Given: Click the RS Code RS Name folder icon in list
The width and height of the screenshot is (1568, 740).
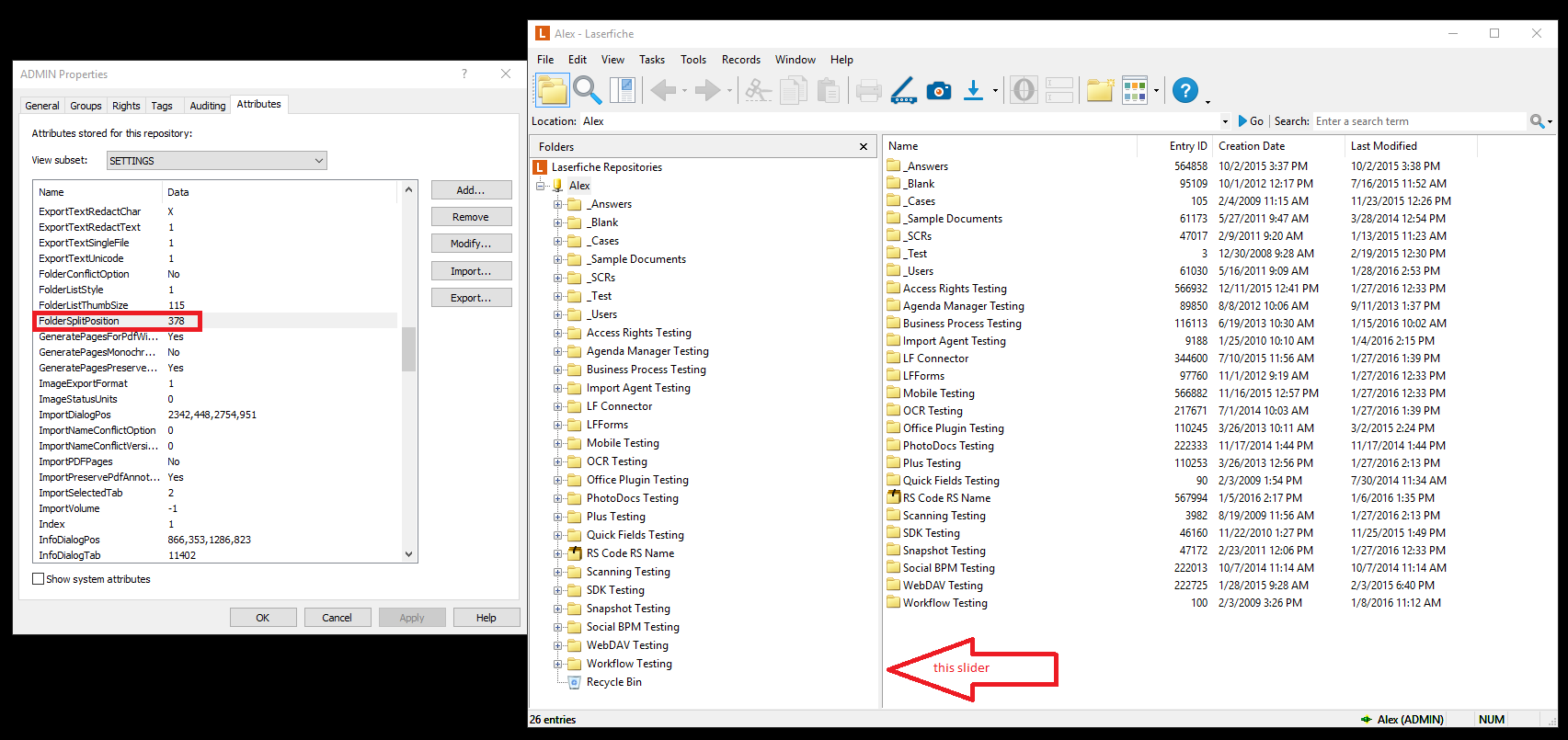Looking at the screenshot, I should pos(894,497).
